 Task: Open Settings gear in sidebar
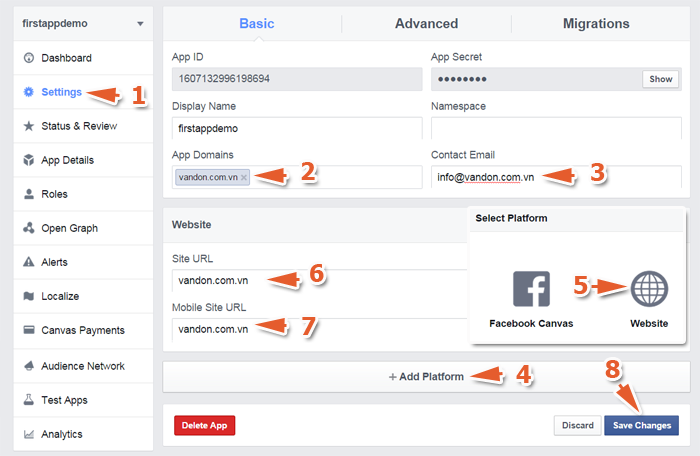point(28,92)
